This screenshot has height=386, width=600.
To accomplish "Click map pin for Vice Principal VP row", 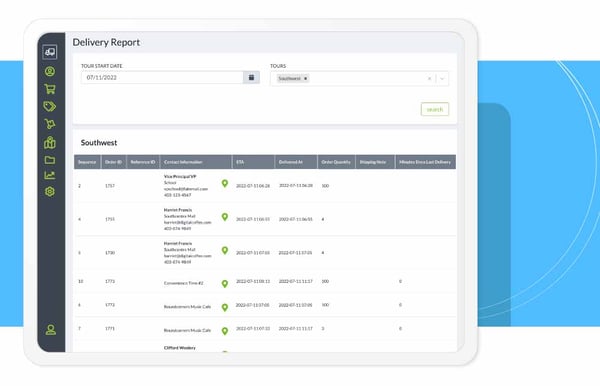I will pyautogui.click(x=225, y=184).
